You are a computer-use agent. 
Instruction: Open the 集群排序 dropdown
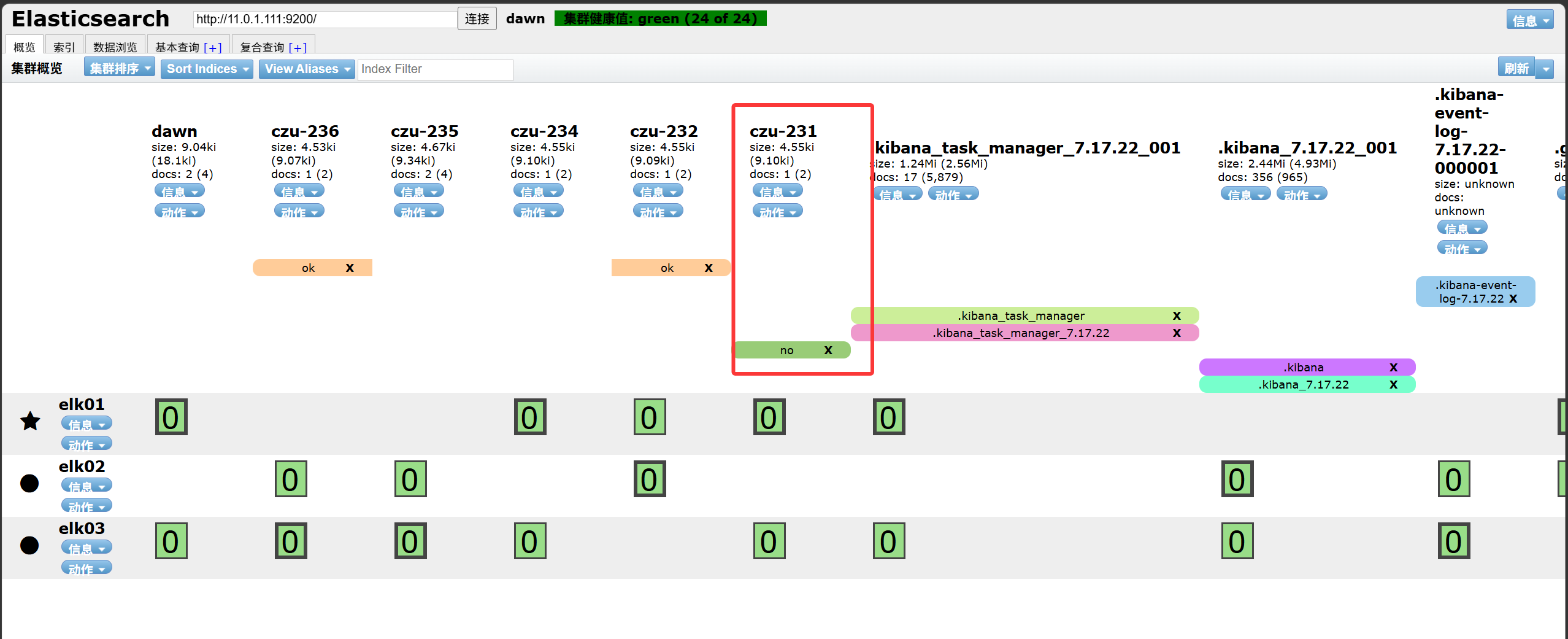(120, 68)
